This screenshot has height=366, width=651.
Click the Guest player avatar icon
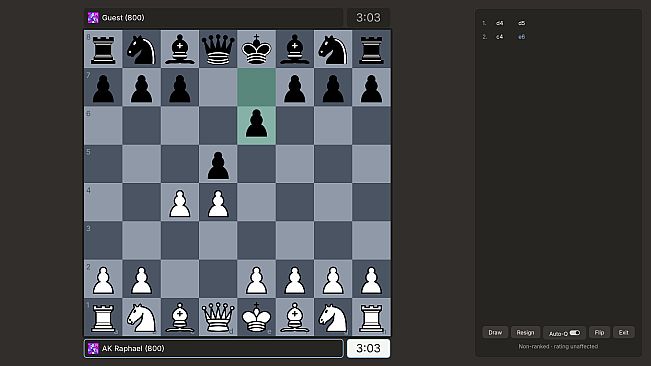pos(93,17)
